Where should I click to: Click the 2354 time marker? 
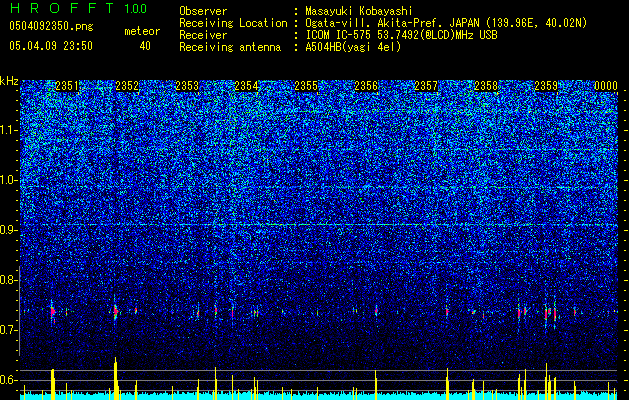pyautogui.click(x=246, y=86)
